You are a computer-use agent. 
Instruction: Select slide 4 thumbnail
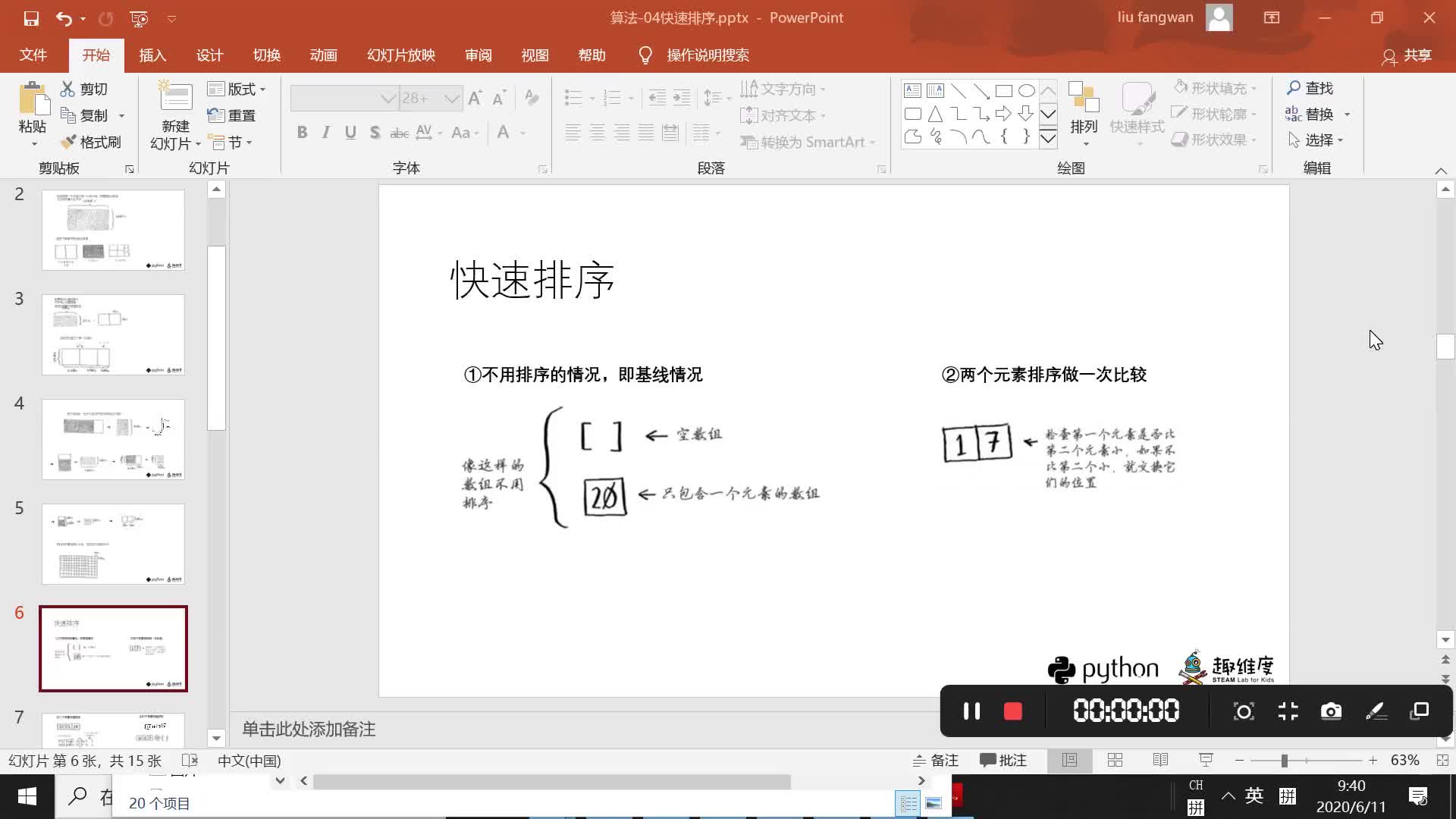click(x=113, y=439)
